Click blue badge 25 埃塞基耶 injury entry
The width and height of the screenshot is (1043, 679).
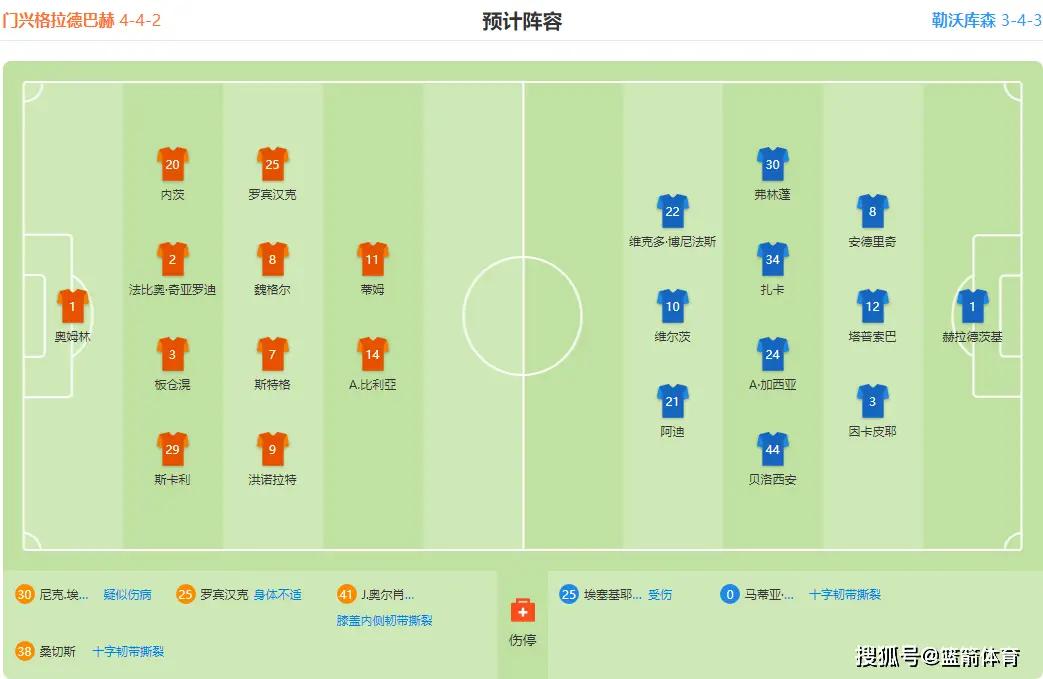click(x=569, y=594)
